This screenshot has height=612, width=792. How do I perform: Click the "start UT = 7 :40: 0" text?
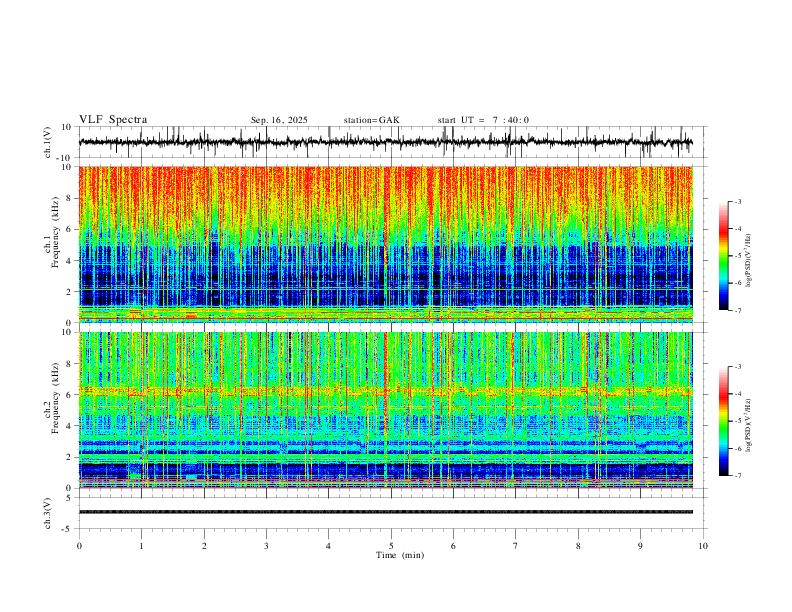[483, 120]
